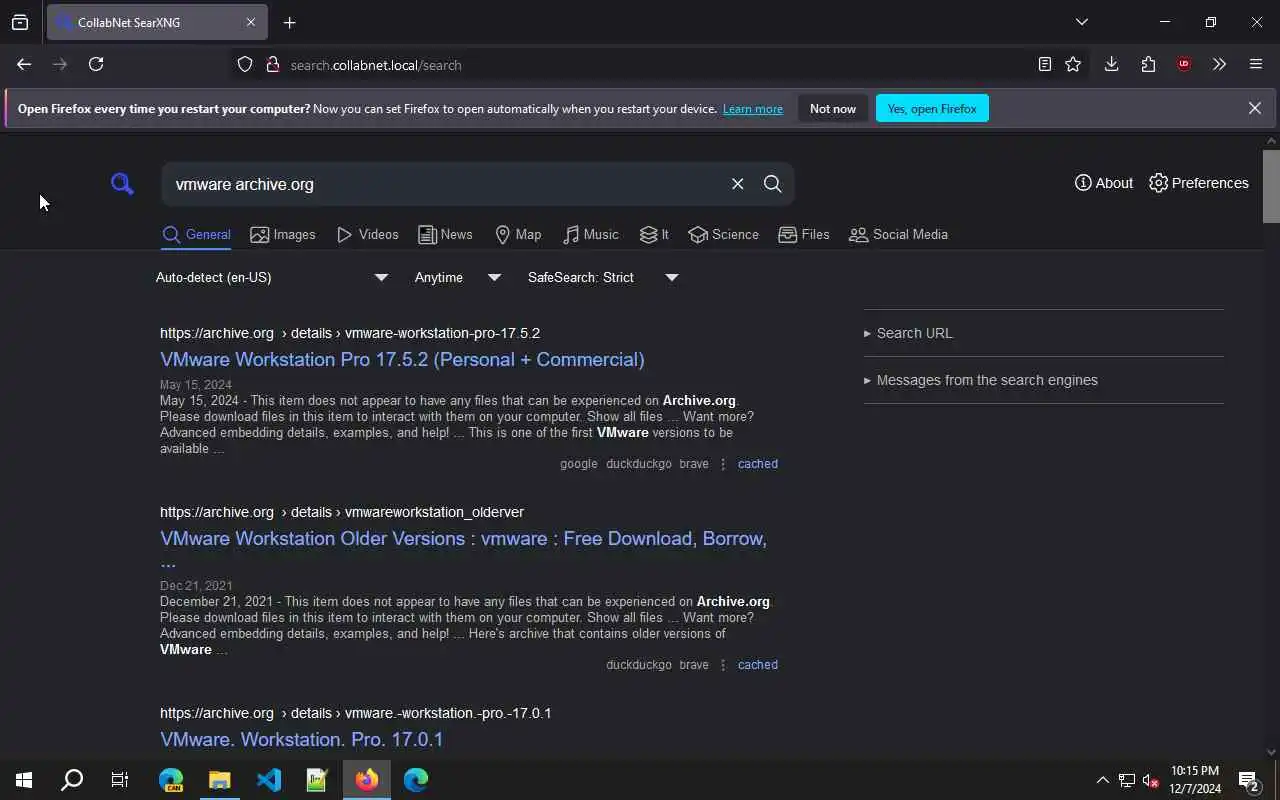1280x800 pixels.
Task: Switch to IT category tab
Action: [x=654, y=234]
